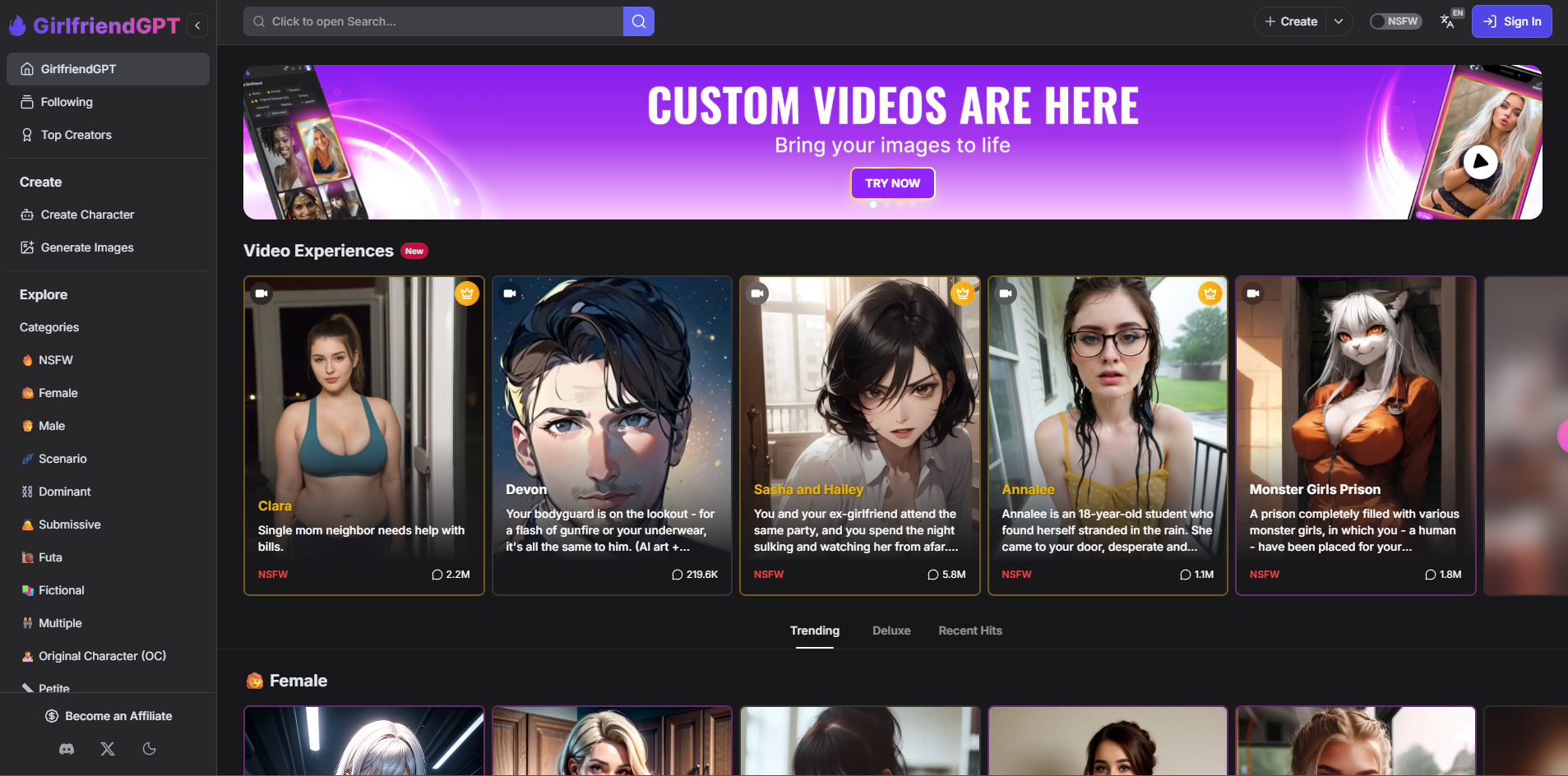Viewport: 1568px width, 776px height.
Task: Open Create Character in the sidebar
Action: tap(108, 215)
